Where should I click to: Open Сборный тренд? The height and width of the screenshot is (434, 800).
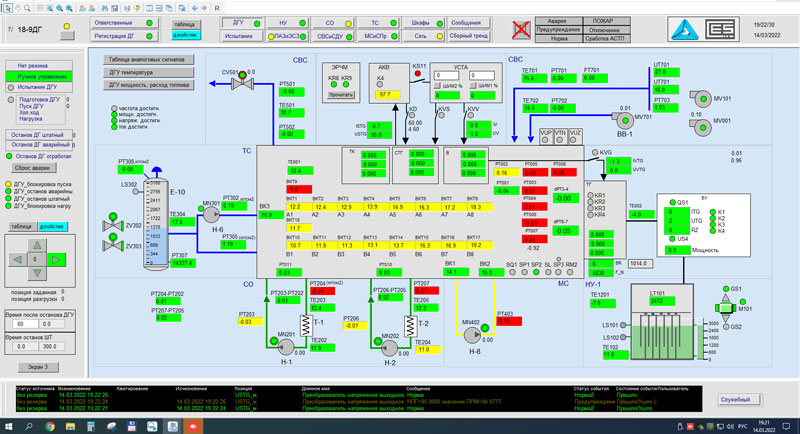(x=468, y=36)
